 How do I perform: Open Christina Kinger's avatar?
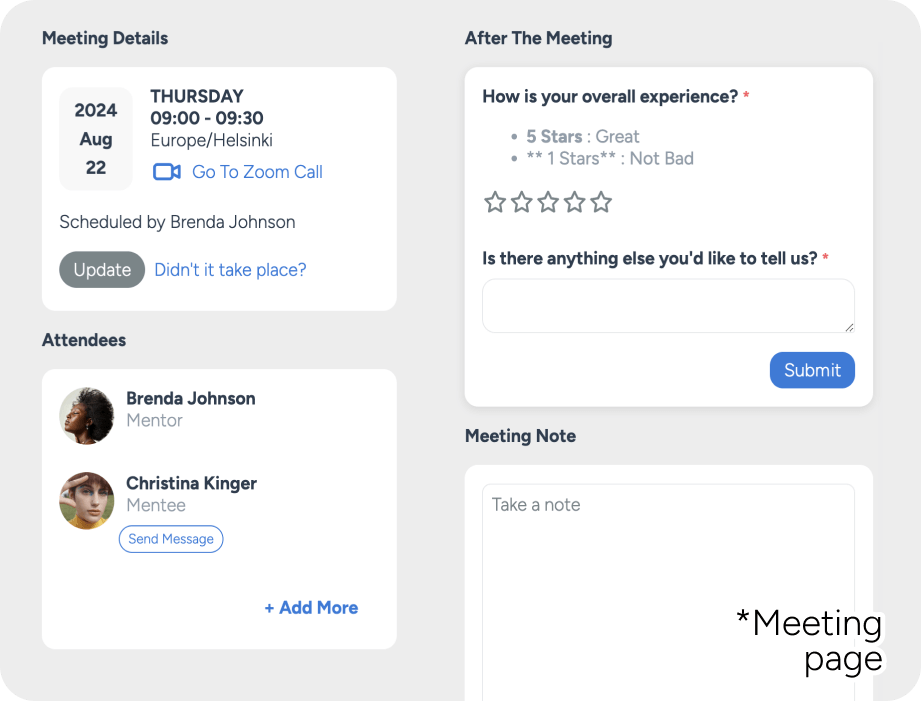(x=87, y=501)
